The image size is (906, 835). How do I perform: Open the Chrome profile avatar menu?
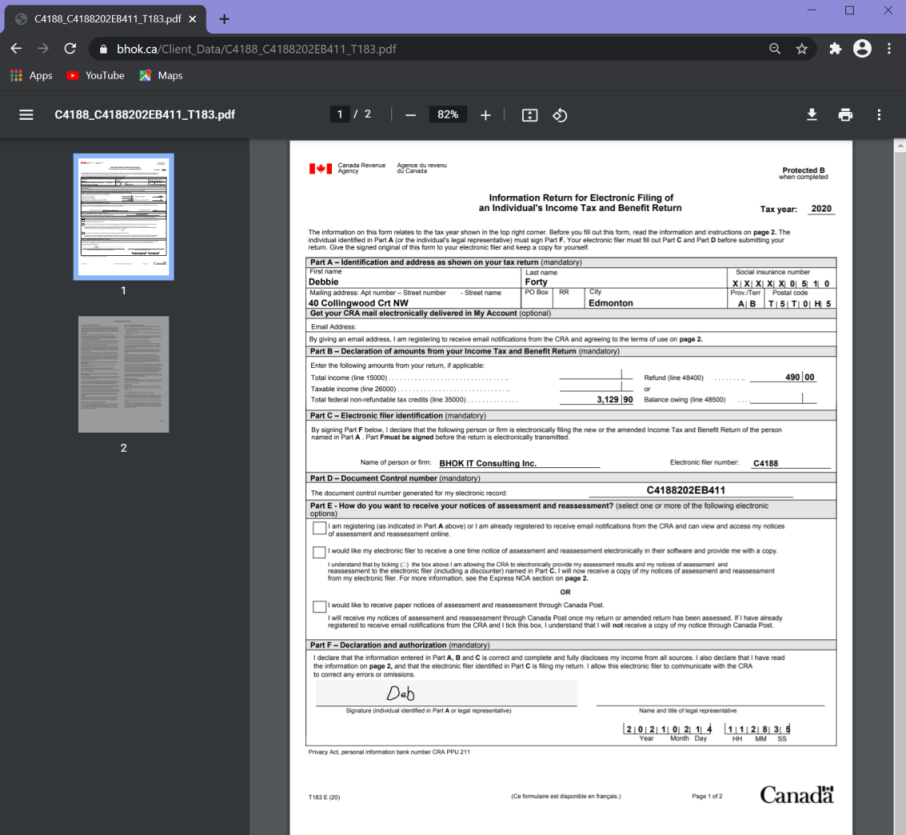(x=862, y=49)
